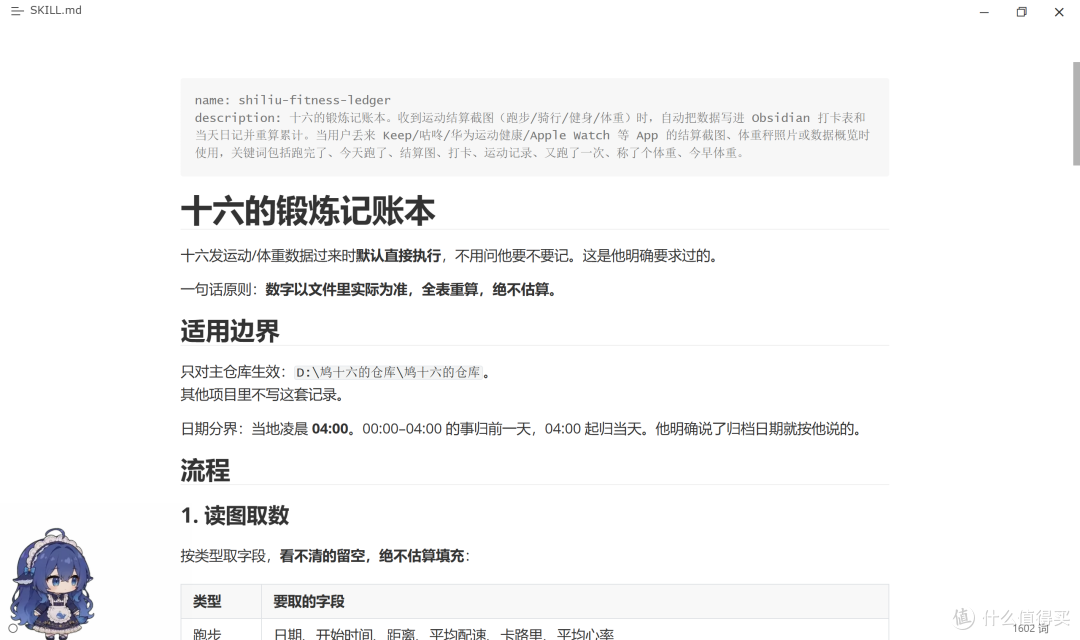Close the SKILL.md window
Image resolution: width=1080 pixels, height=640 pixels.
pos(1059,12)
